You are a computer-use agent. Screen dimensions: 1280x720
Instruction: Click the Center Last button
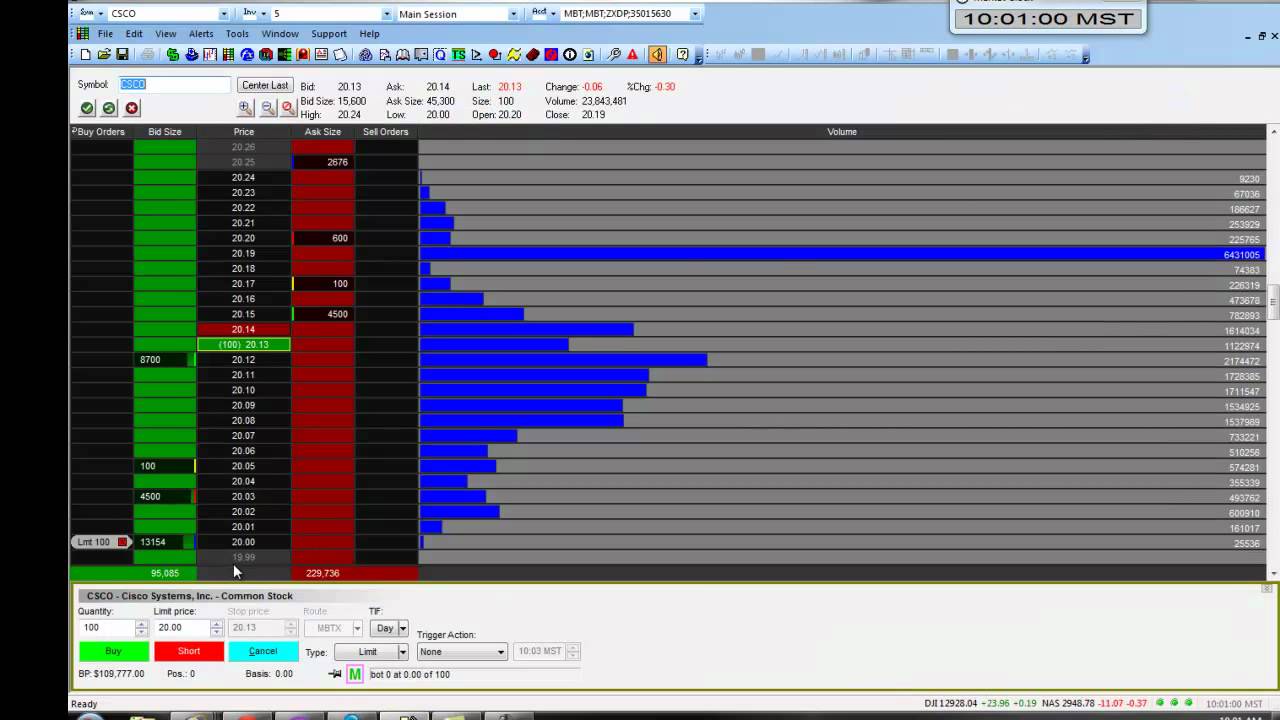[265, 86]
